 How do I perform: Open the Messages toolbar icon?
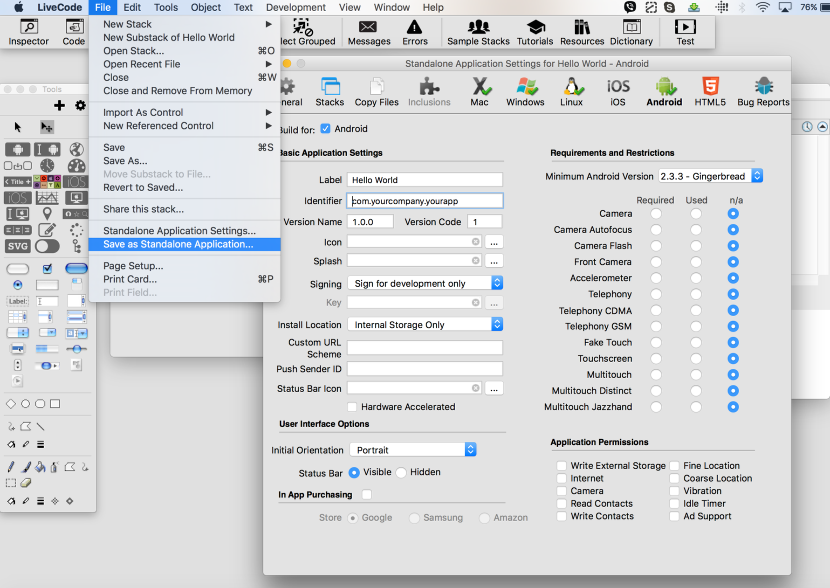pos(369,32)
